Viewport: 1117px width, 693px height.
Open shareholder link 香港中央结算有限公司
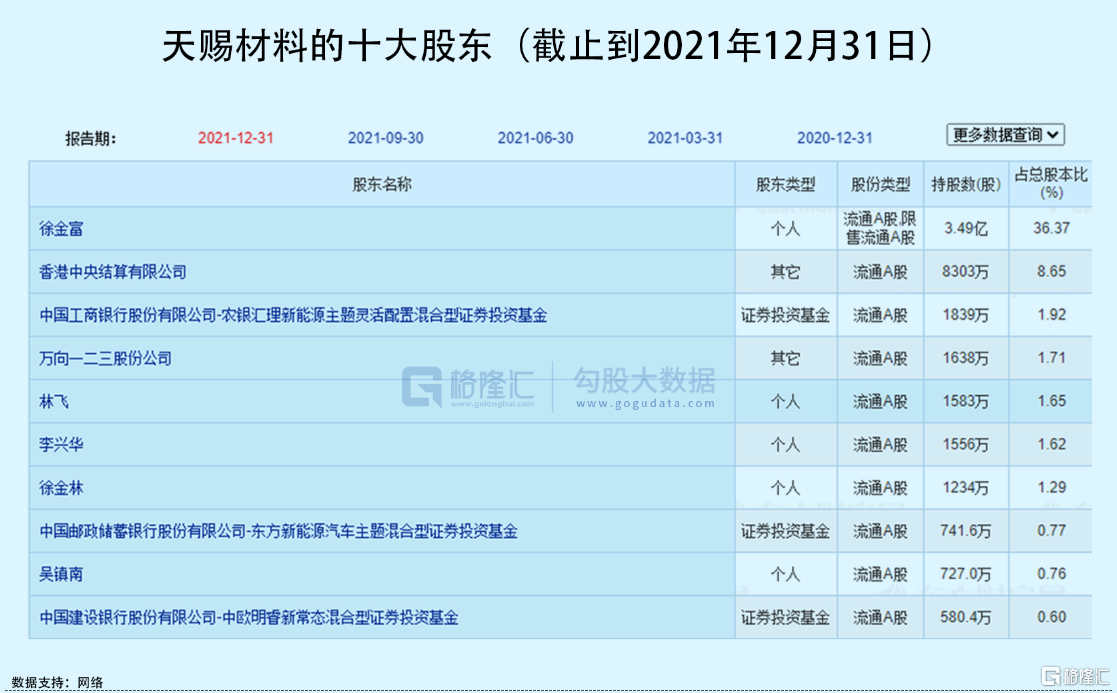(113, 272)
